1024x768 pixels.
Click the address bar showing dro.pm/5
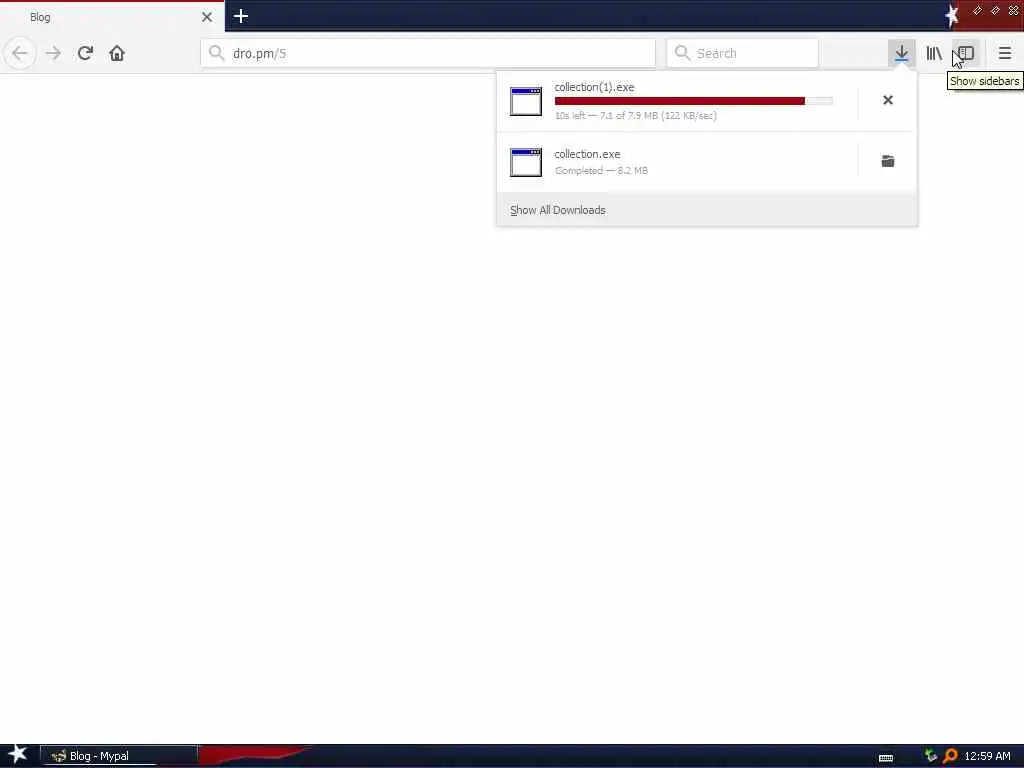428,53
